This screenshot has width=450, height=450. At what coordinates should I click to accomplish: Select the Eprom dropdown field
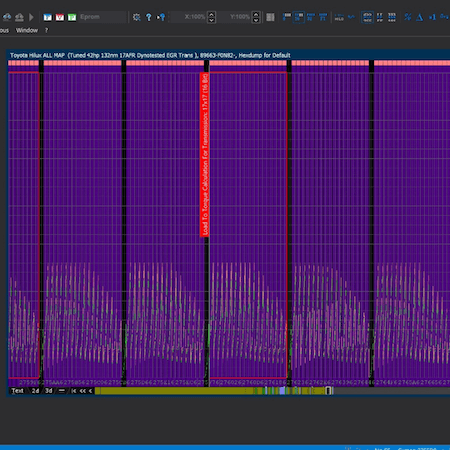[x=102, y=17]
